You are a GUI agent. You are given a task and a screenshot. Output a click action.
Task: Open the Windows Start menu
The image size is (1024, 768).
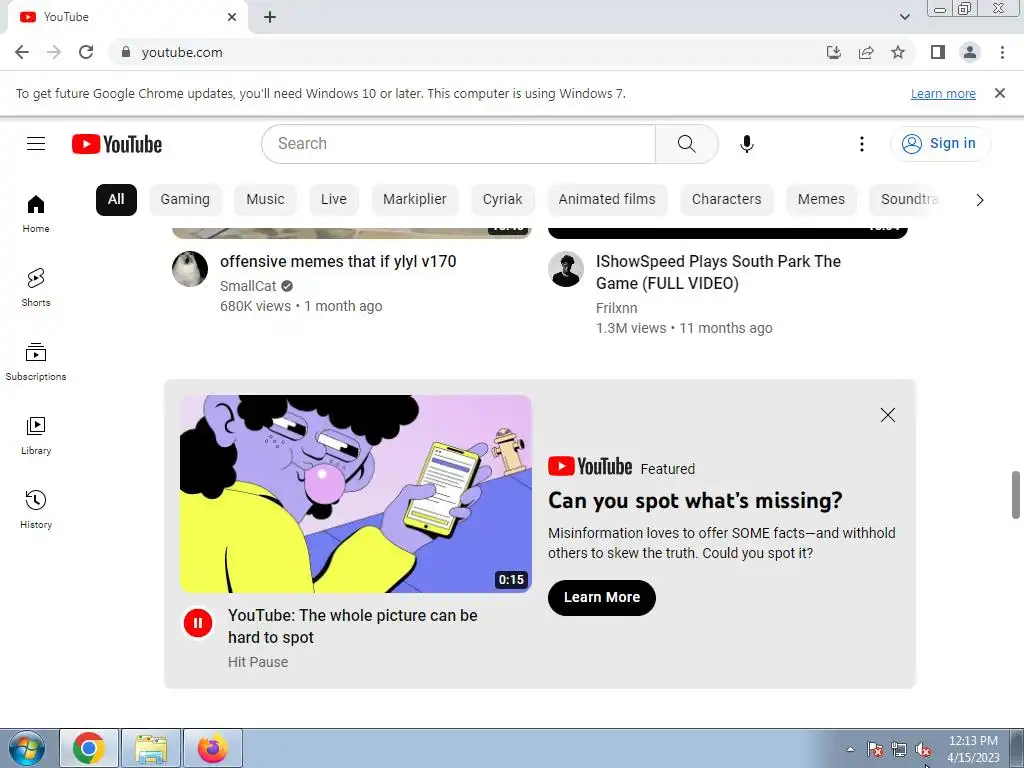[27, 748]
